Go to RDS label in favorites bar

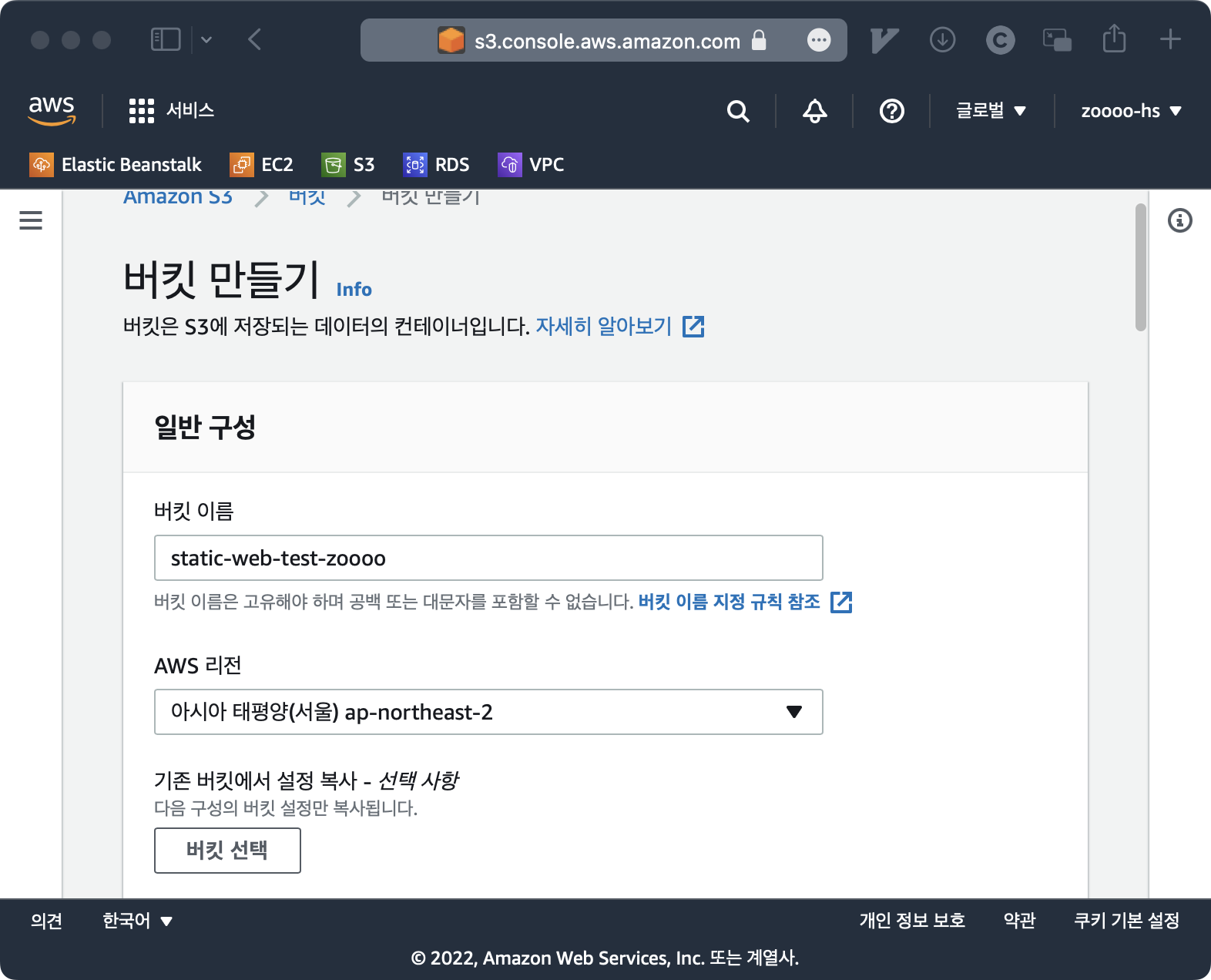point(452,164)
